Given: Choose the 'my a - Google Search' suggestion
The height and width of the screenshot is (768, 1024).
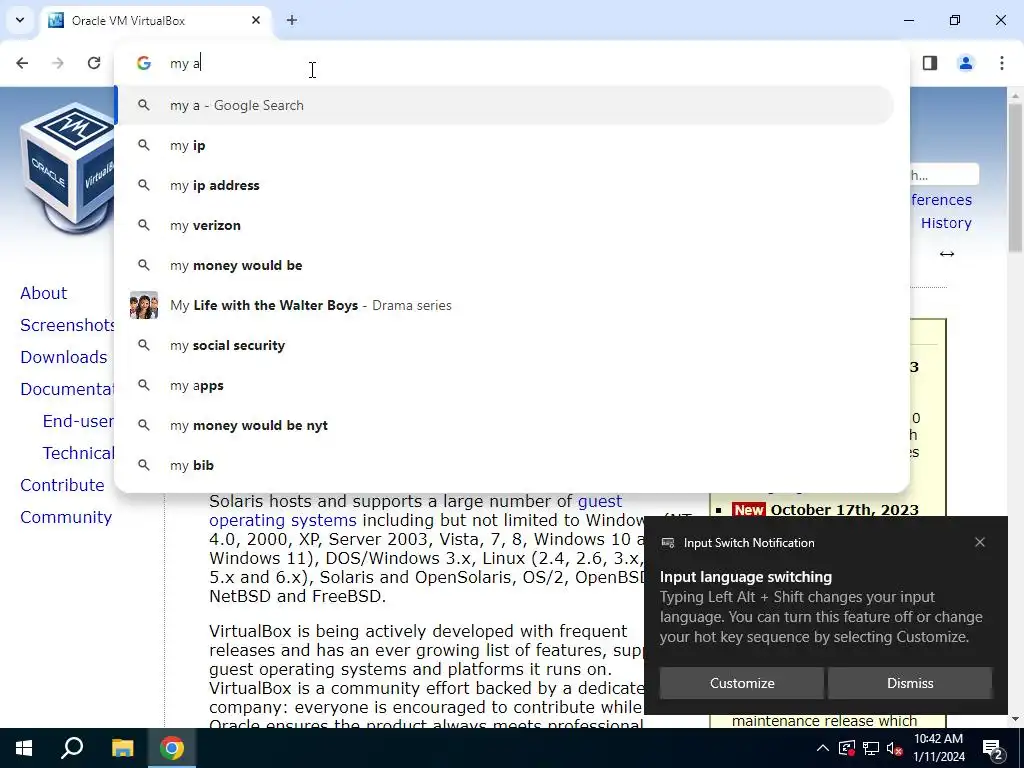Looking at the screenshot, I should [504, 105].
